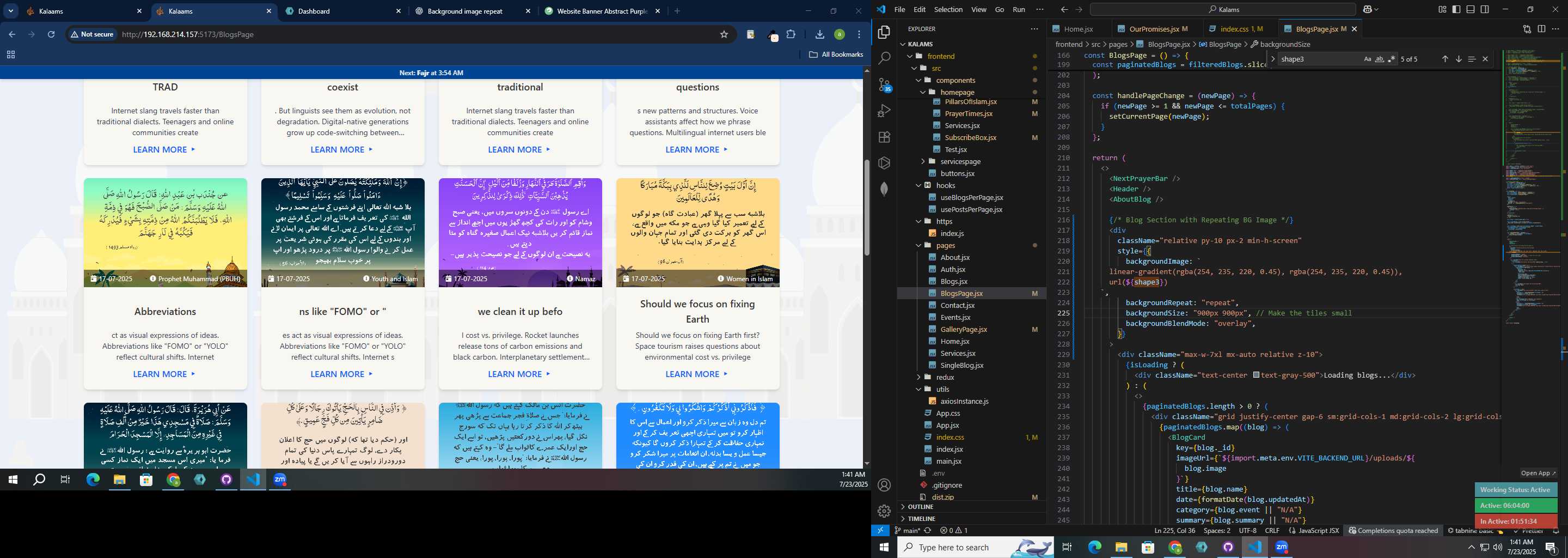Go to next match in find widget
This screenshot has height=558, width=1568.
click(1459, 59)
